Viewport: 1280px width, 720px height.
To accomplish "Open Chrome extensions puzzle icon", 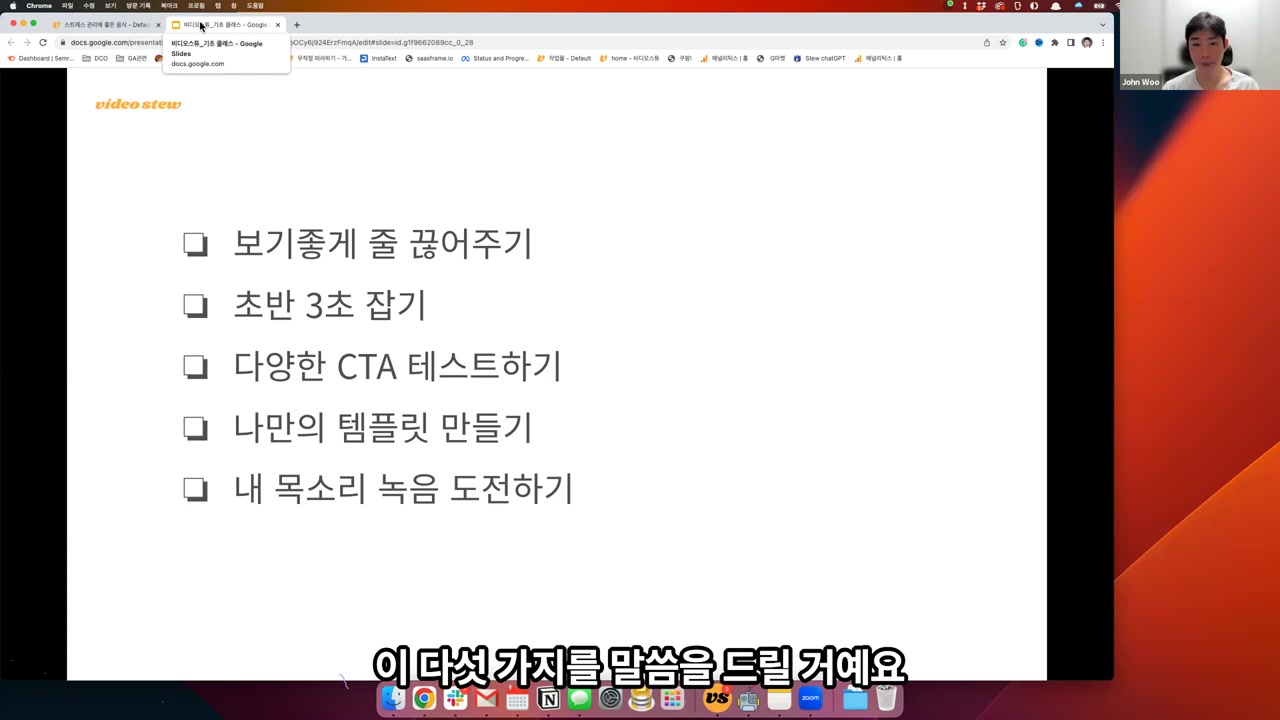I will [1055, 43].
